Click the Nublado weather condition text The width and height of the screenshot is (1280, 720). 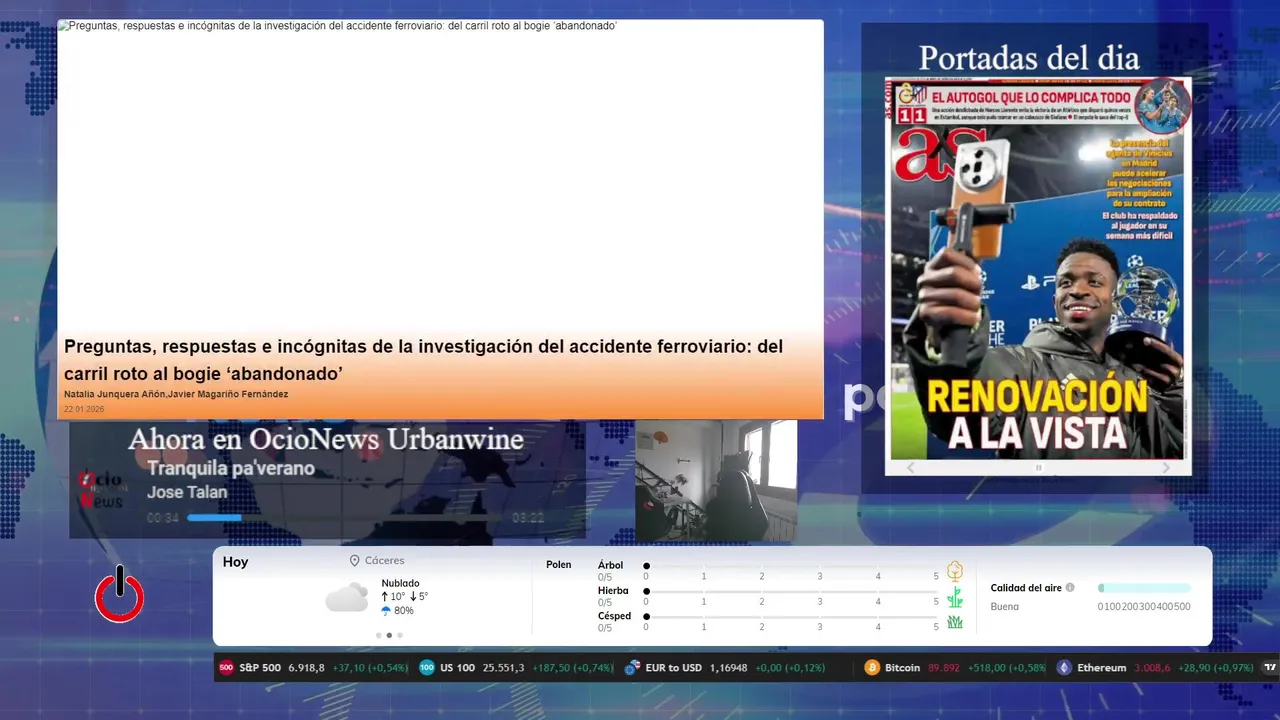pos(400,583)
